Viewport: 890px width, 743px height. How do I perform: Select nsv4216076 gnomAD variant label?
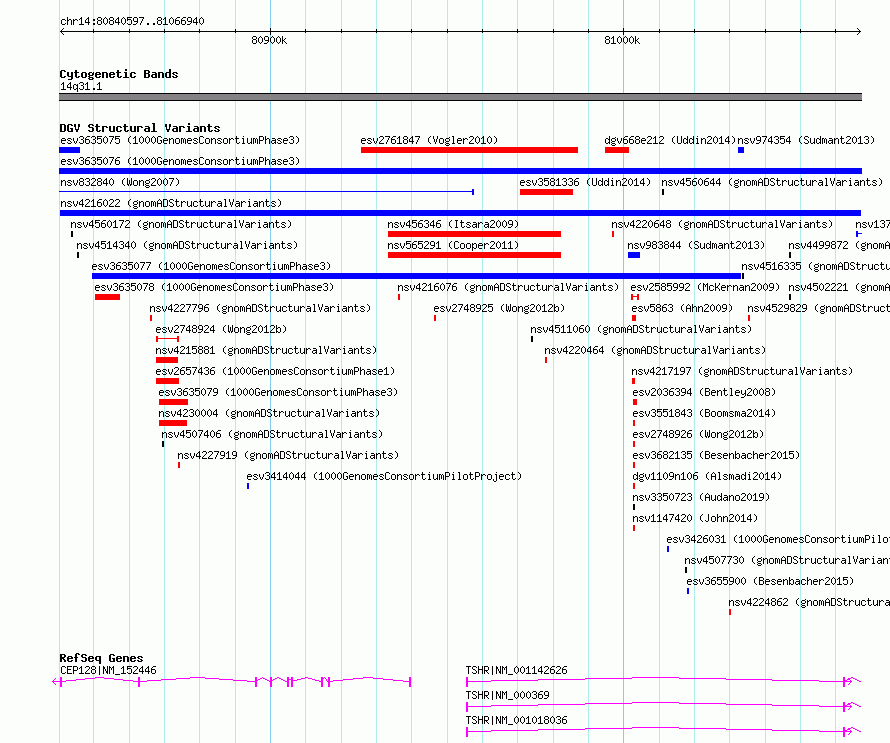[508, 287]
